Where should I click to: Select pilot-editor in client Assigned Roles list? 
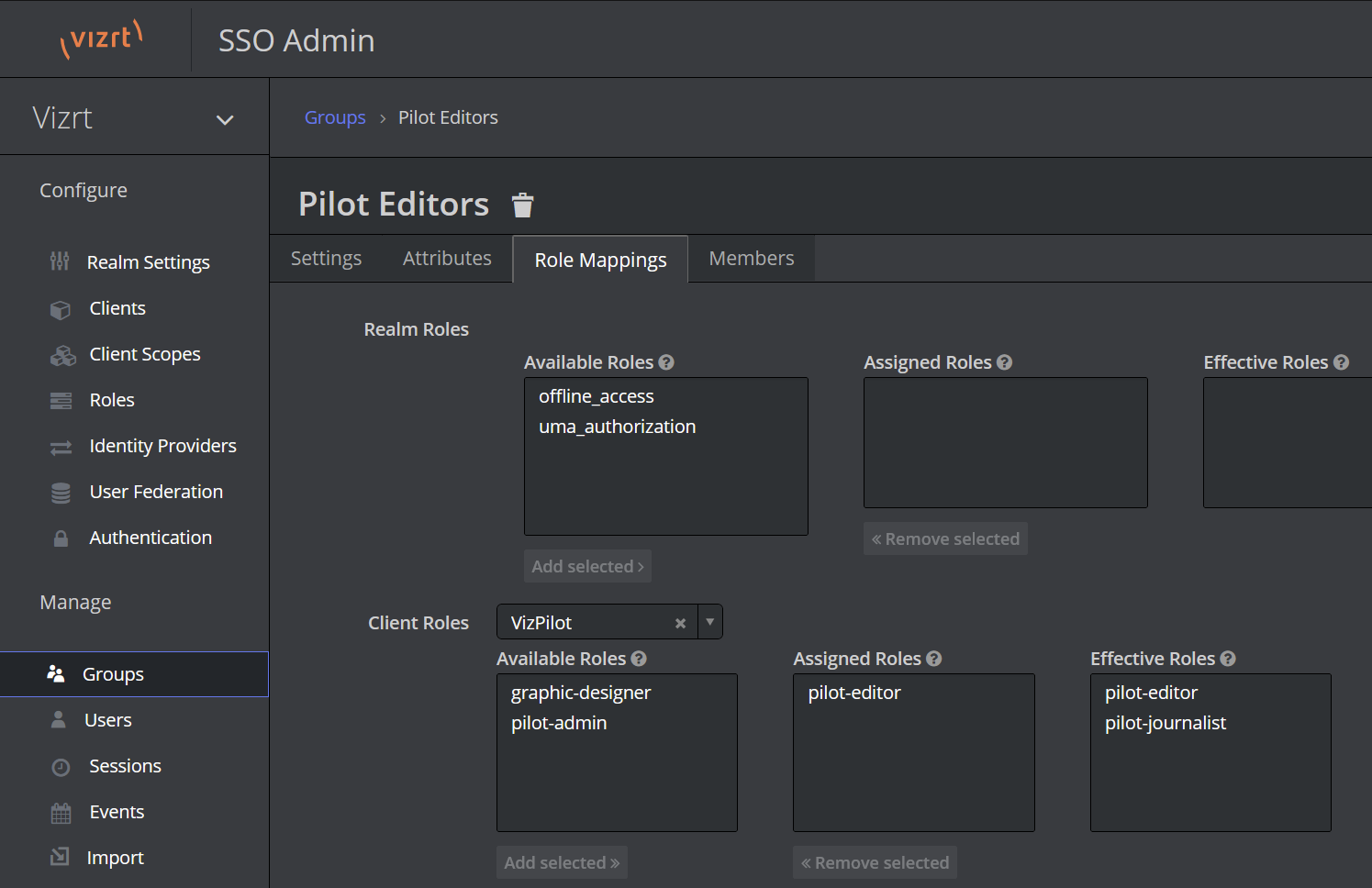pyautogui.click(x=854, y=693)
